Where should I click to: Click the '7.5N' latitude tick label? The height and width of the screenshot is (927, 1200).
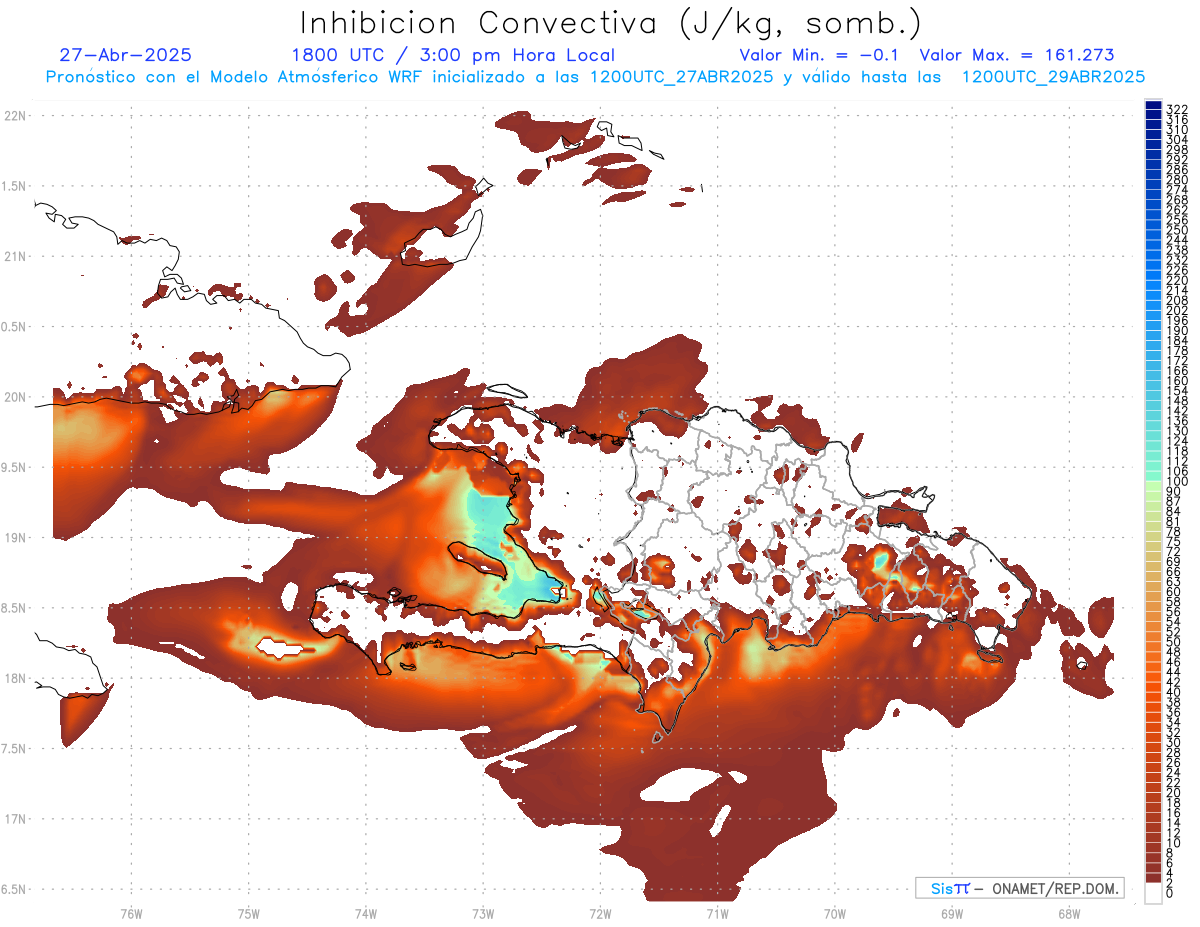point(14,748)
